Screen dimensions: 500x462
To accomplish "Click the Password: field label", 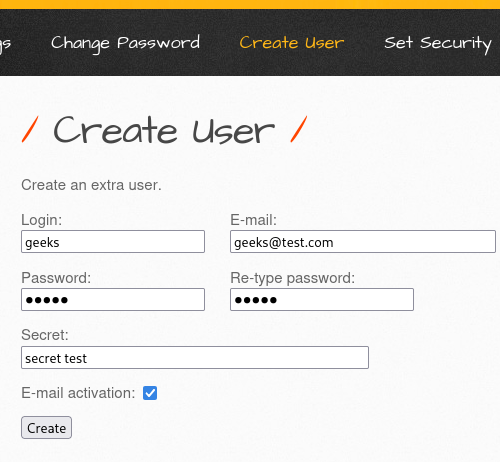I will click(56, 278).
